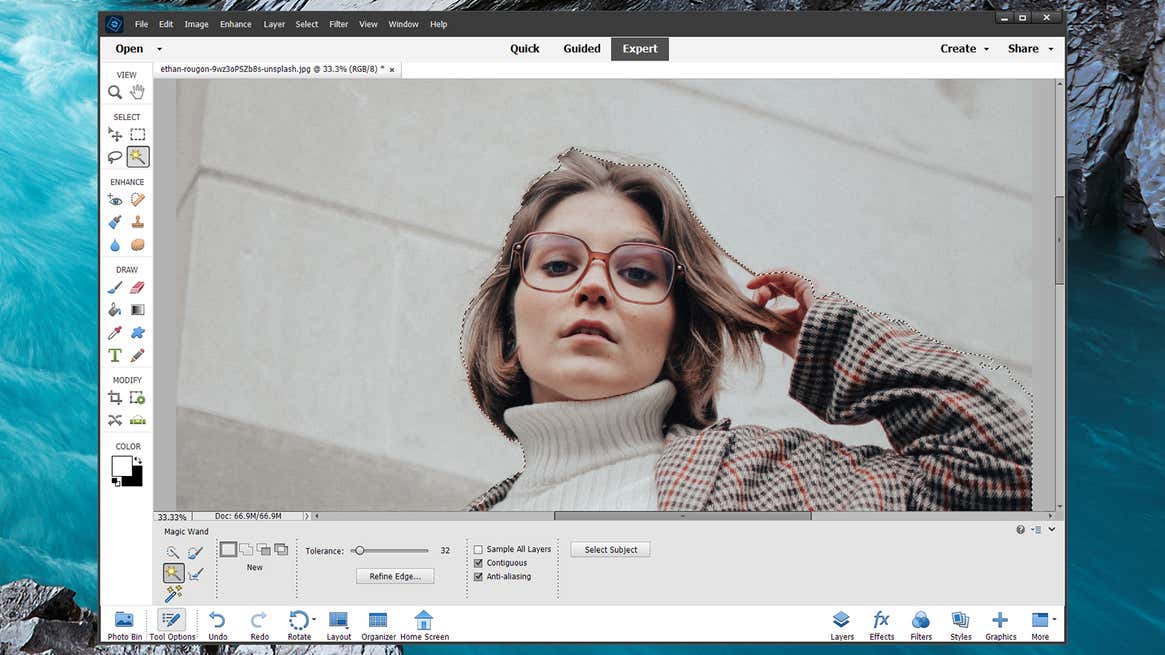Select the Sponge tool

[137, 244]
